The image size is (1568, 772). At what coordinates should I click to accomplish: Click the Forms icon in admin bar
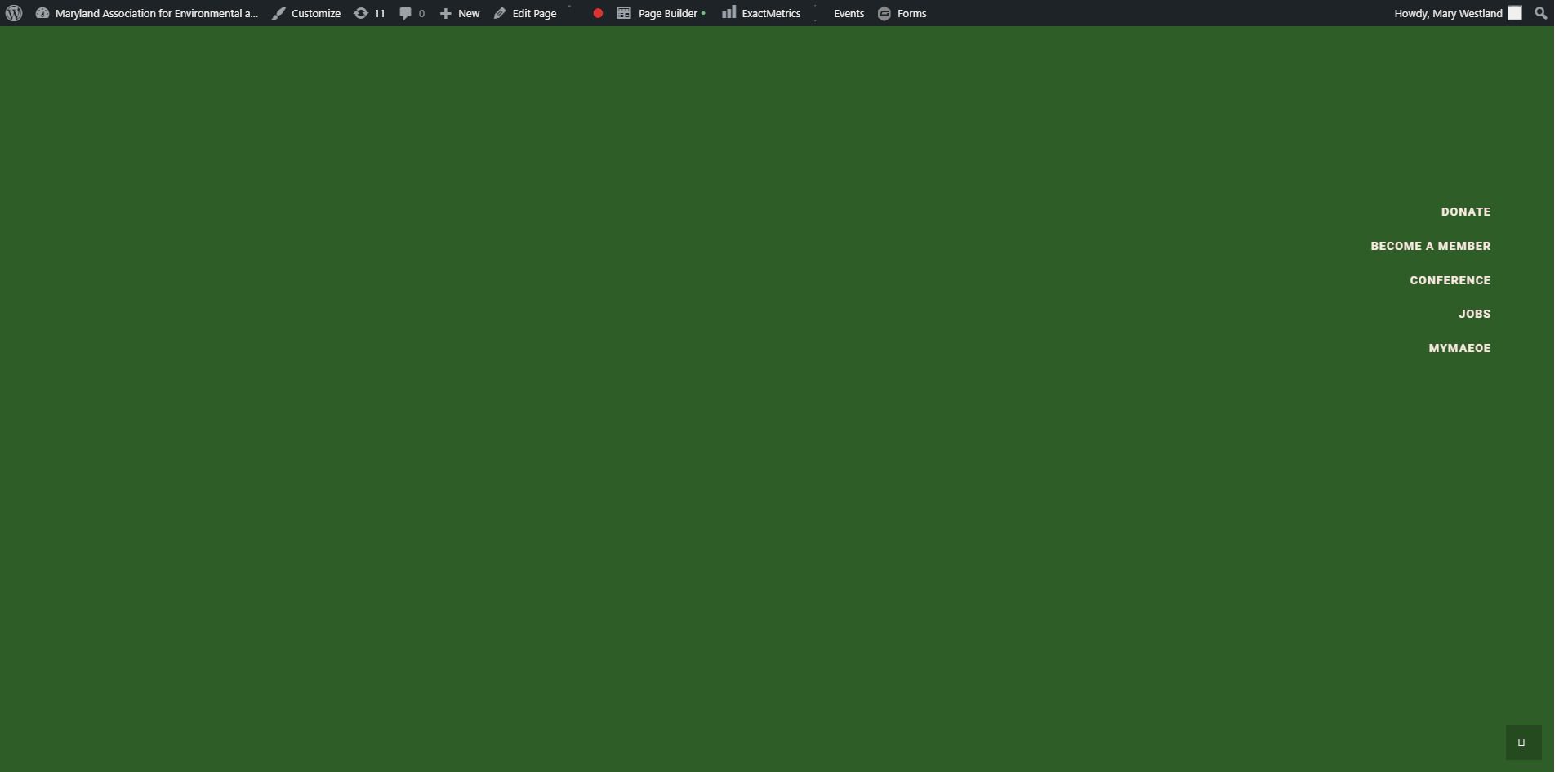point(884,13)
